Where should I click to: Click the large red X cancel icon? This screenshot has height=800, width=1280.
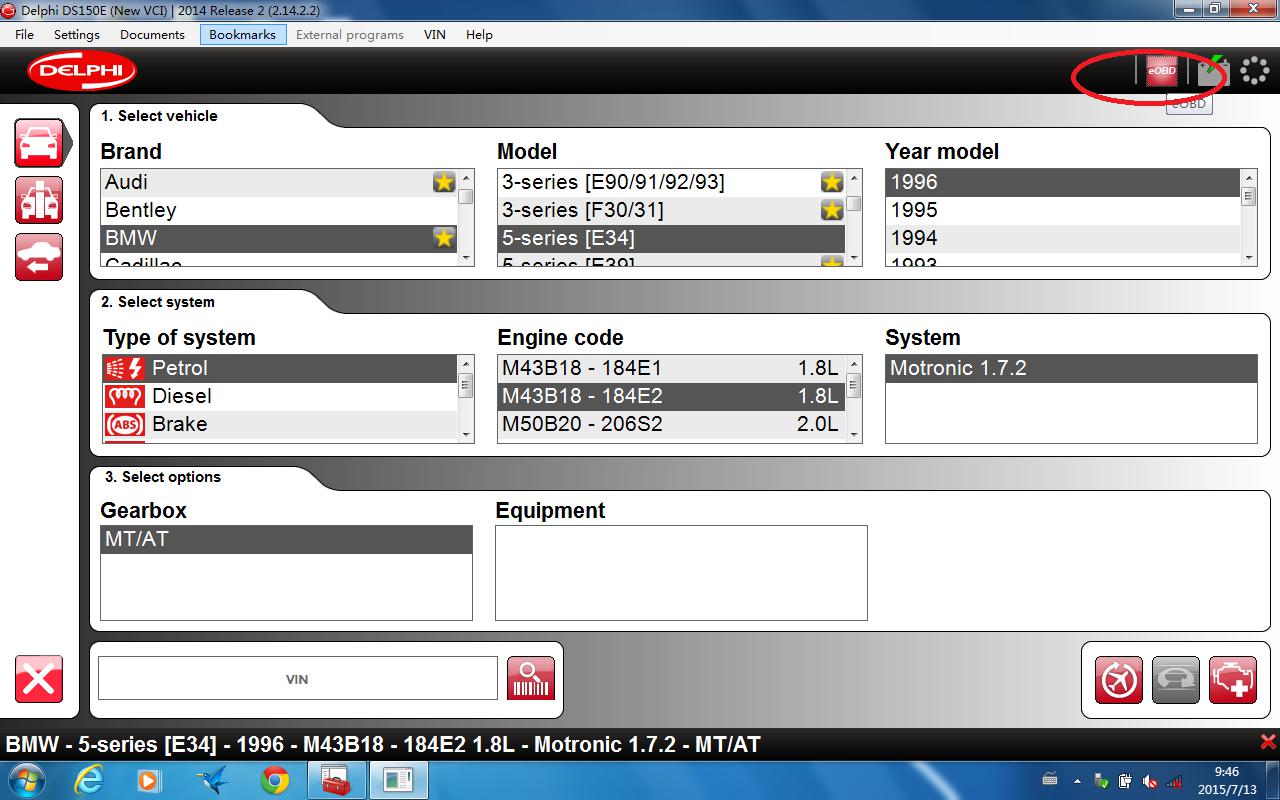39,679
